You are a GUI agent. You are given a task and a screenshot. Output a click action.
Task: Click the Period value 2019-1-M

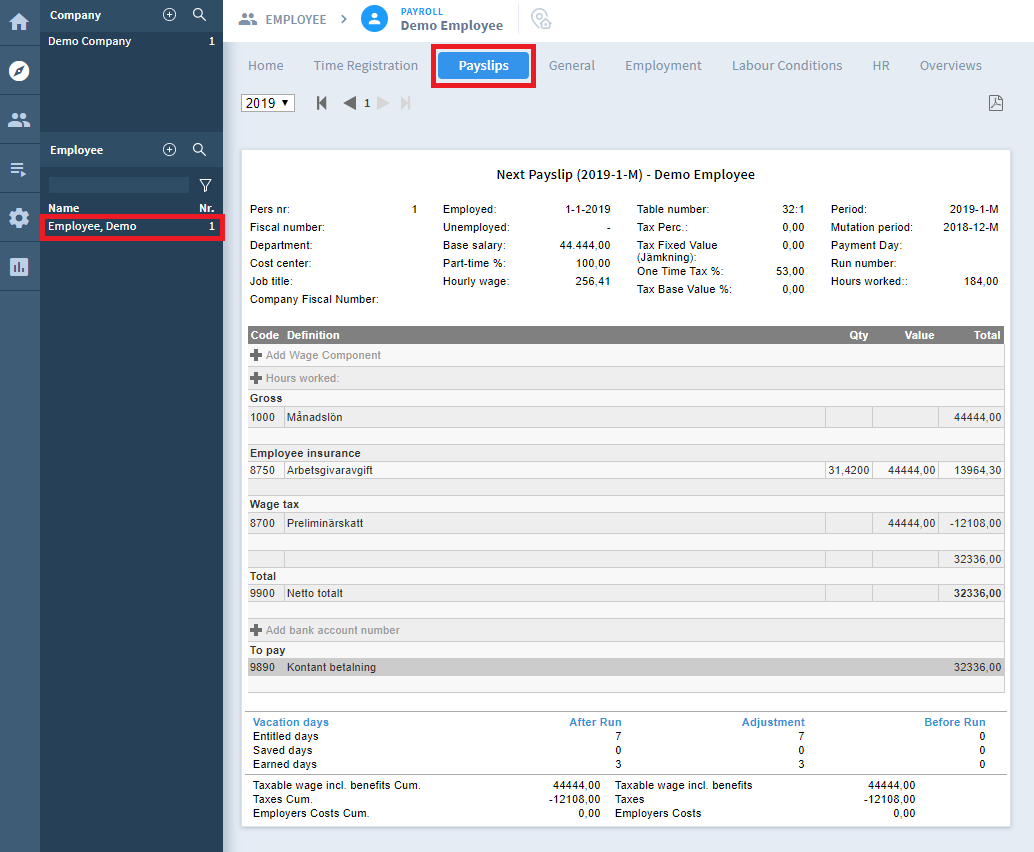(974, 209)
